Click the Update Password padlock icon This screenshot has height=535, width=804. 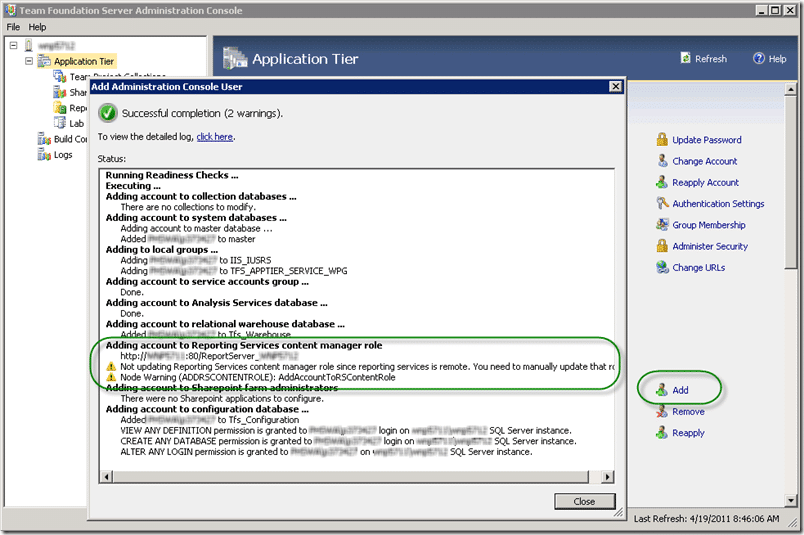point(662,140)
